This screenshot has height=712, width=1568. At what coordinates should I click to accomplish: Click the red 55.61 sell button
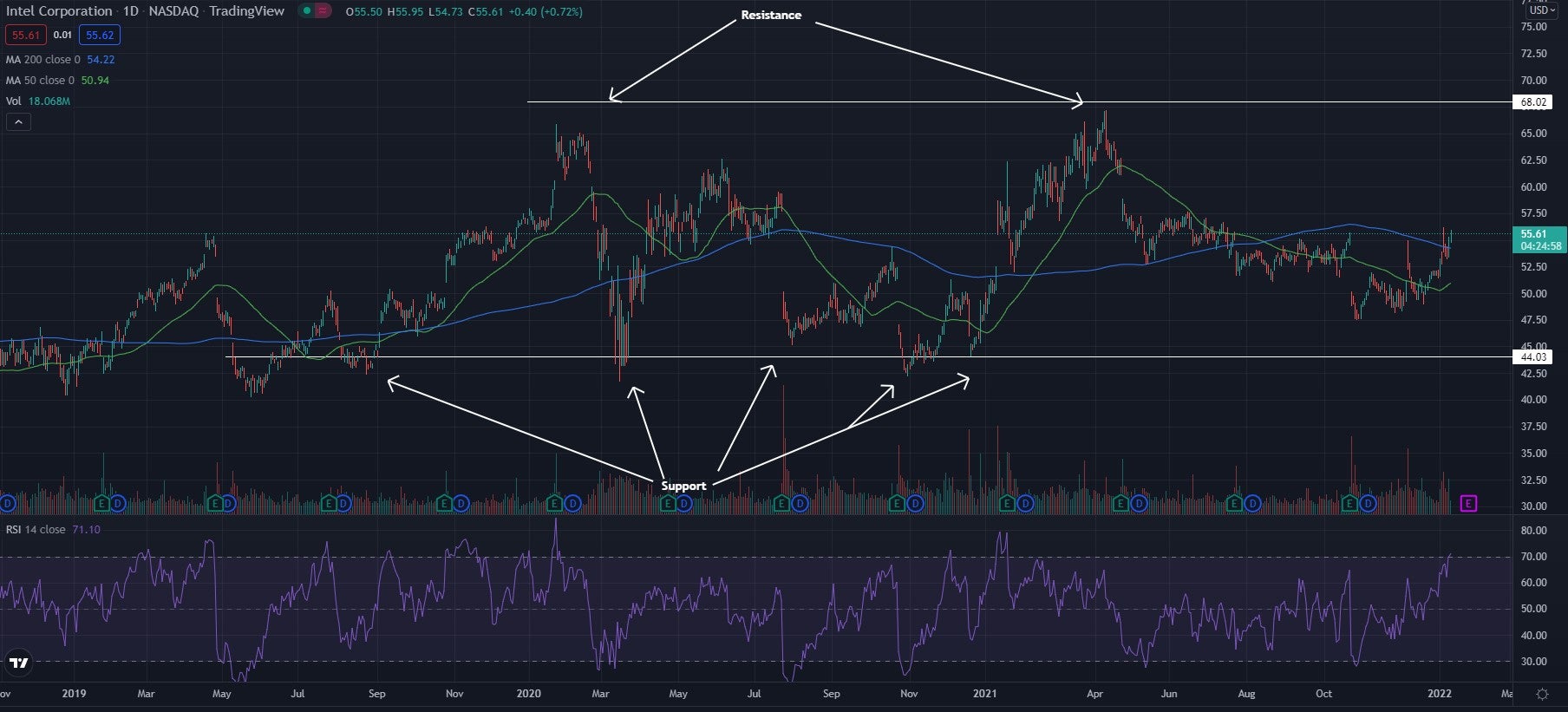26,36
